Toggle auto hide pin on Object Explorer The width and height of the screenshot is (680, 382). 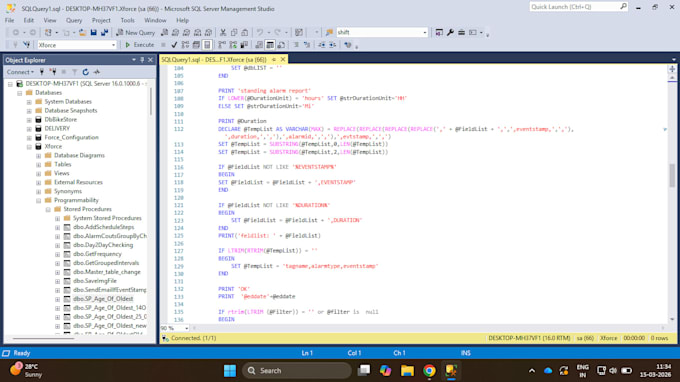pos(142,60)
